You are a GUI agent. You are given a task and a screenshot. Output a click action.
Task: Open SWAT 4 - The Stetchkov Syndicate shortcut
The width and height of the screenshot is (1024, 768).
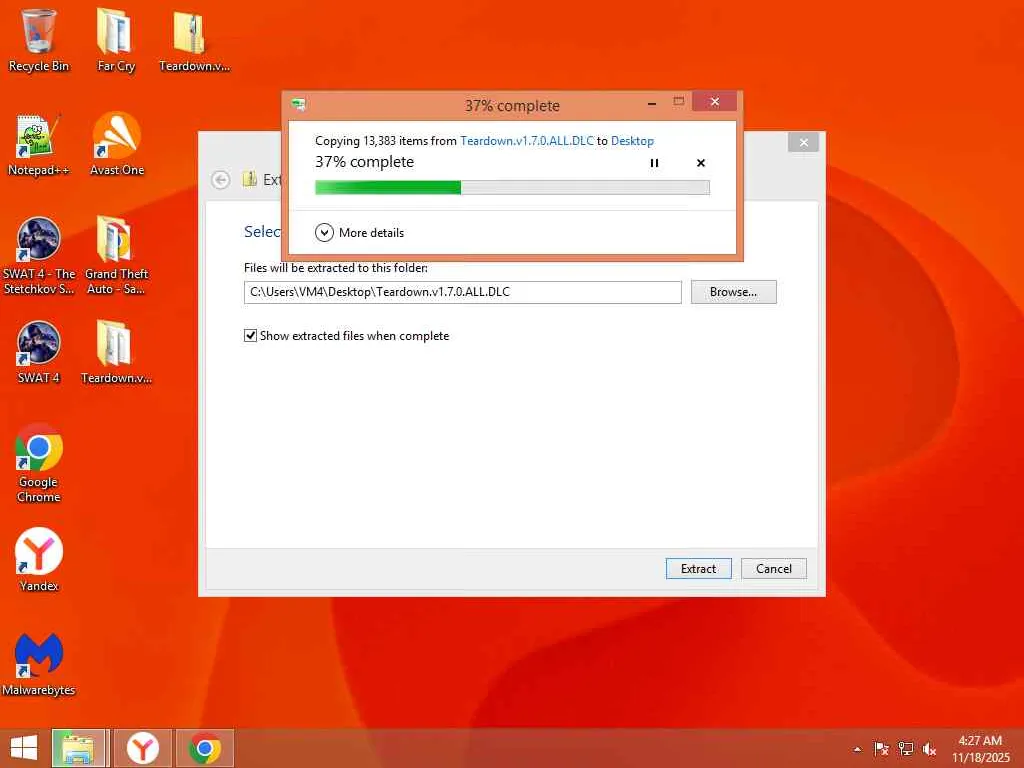[x=39, y=255]
